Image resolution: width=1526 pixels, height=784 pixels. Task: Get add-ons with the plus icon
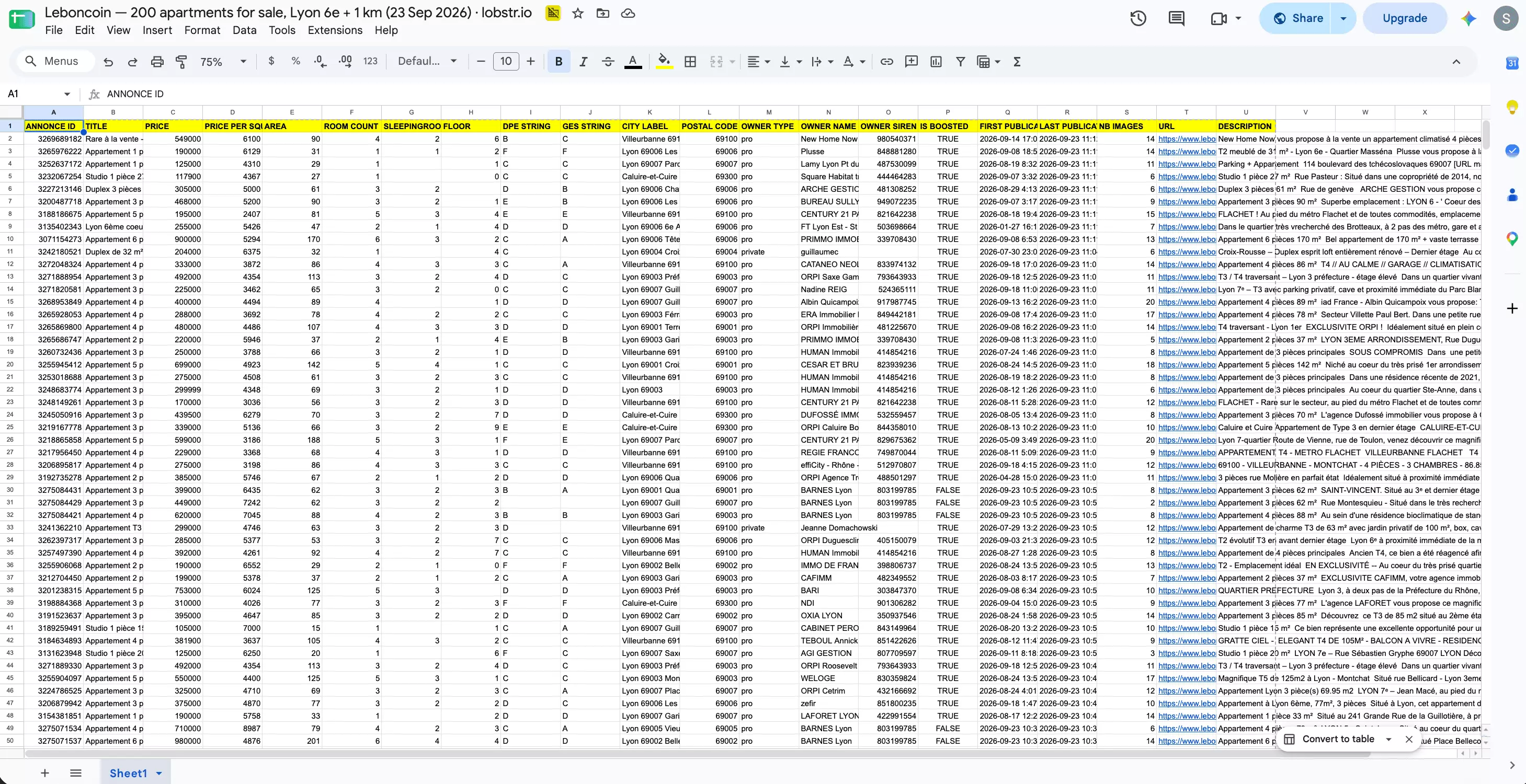click(1512, 308)
